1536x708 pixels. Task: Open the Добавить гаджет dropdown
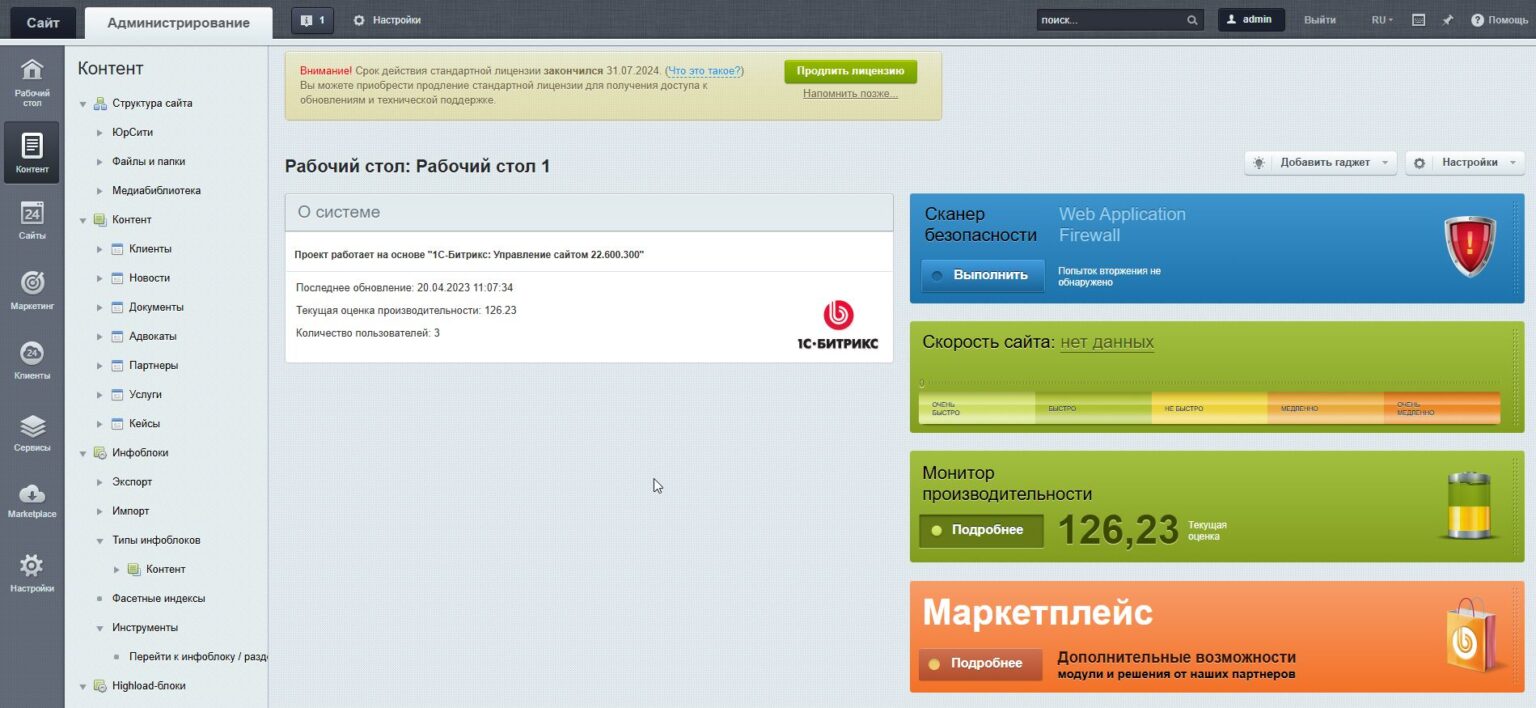pyautogui.click(x=1320, y=163)
